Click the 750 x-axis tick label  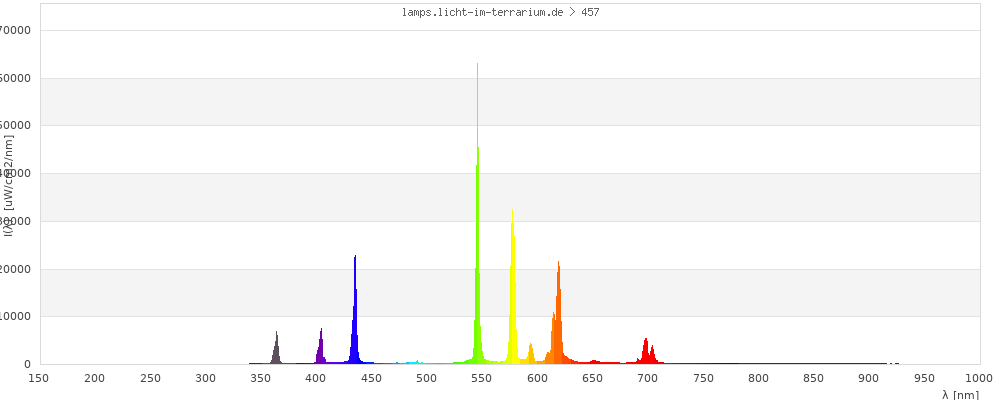point(703,378)
